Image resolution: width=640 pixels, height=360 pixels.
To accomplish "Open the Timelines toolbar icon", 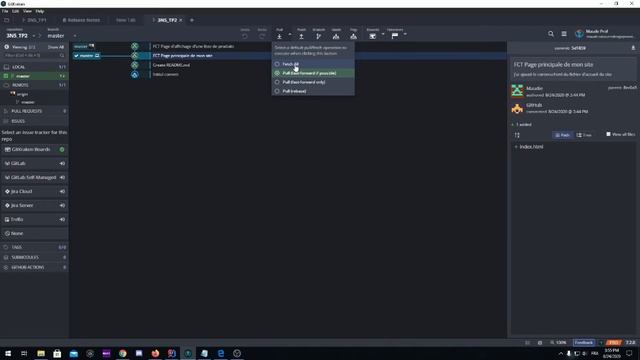I will (x=395, y=36).
